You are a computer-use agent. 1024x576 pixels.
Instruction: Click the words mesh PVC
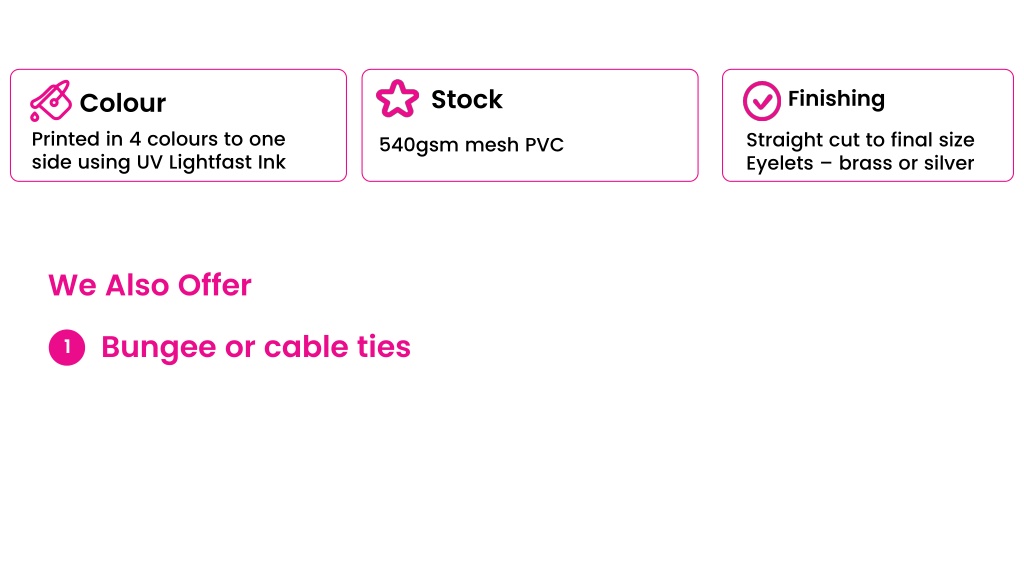tap(514, 144)
